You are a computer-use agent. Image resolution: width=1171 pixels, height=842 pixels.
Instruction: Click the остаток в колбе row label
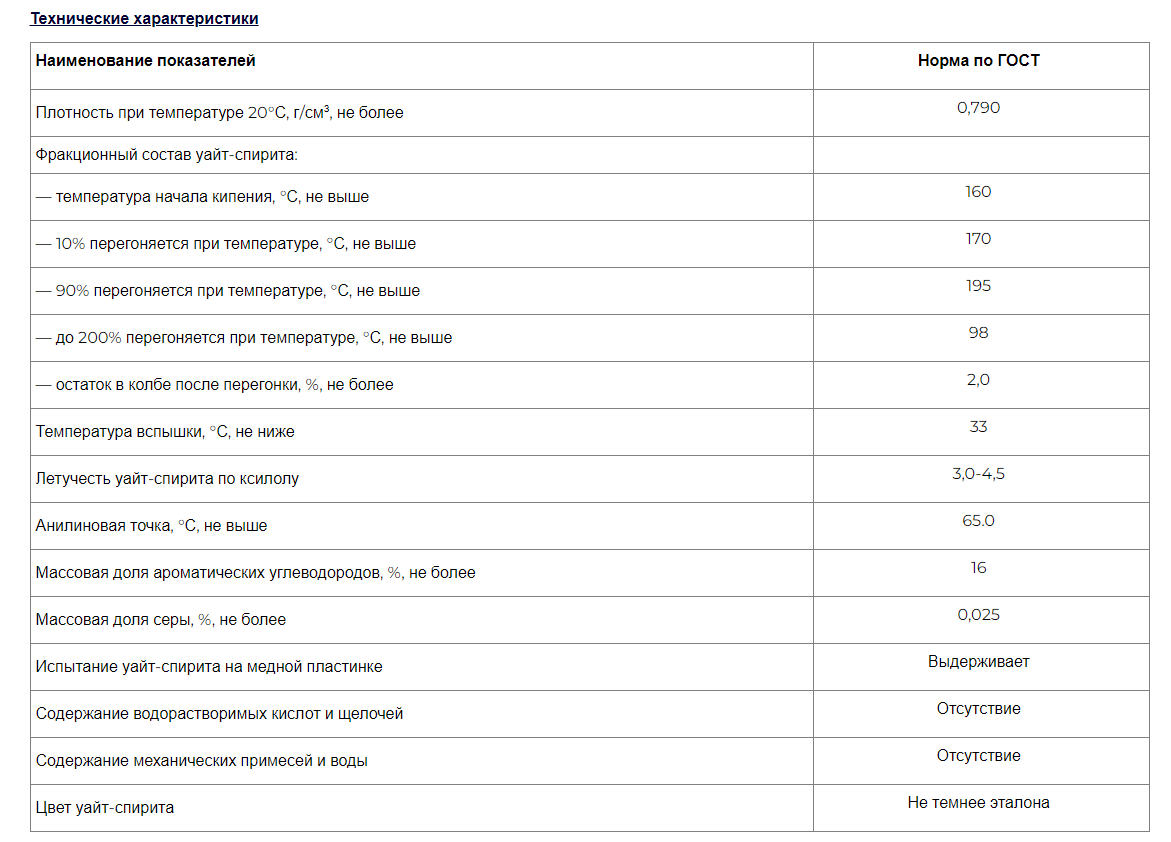214,385
